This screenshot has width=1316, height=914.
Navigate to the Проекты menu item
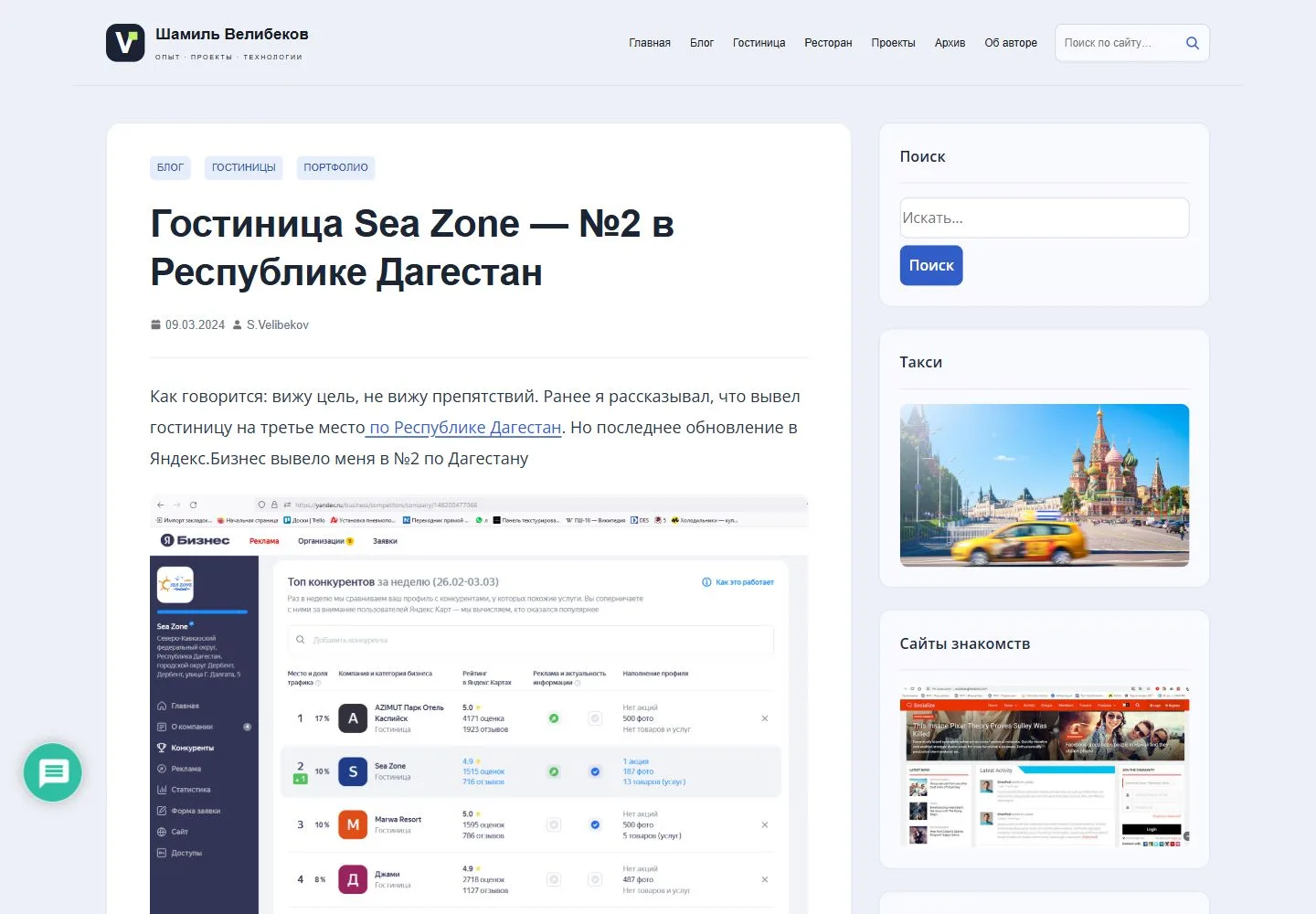pyautogui.click(x=893, y=43)
